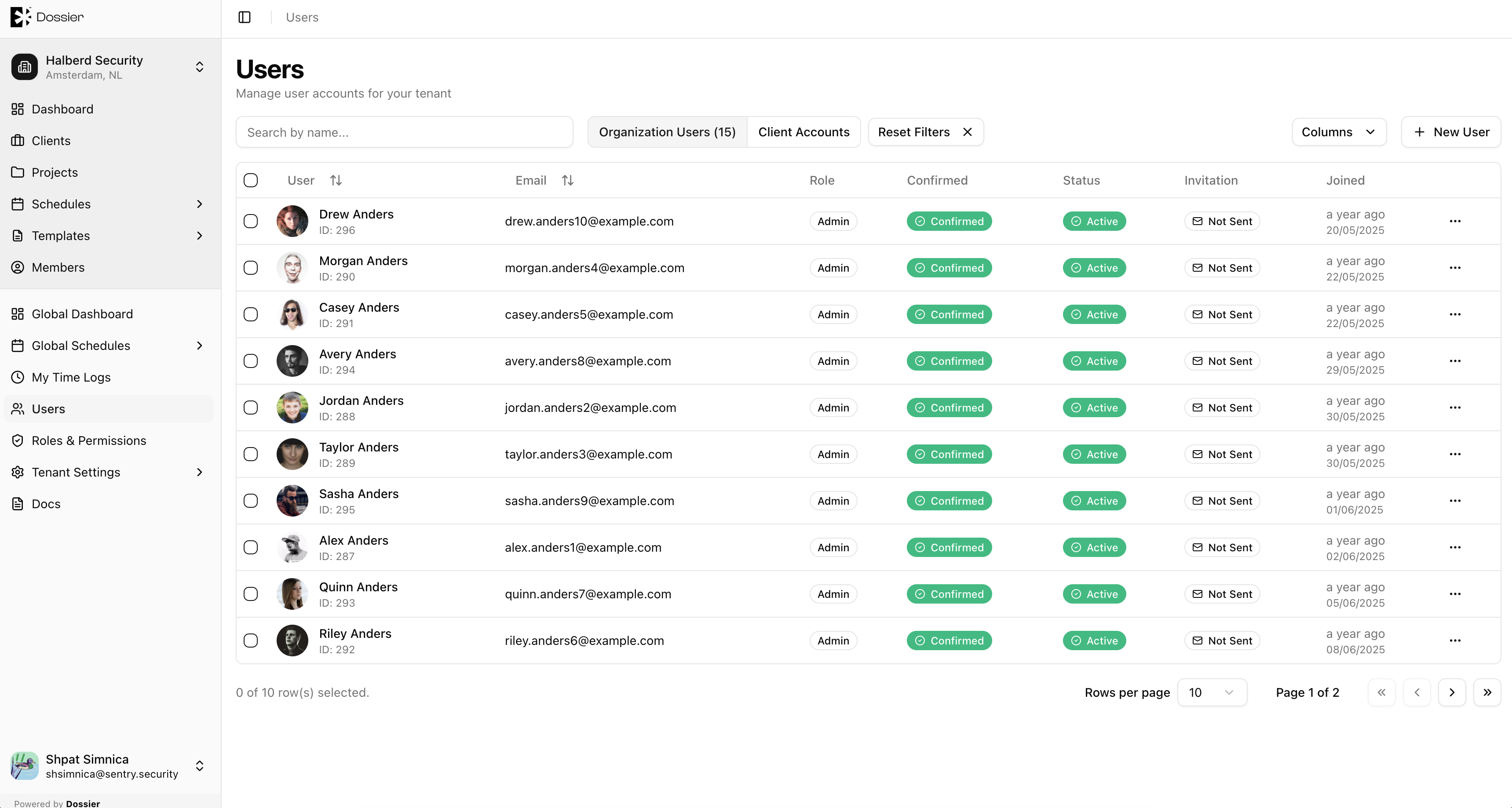Screen dimensions: 1512x808
Task: Go to previous page arrow
Action: coord(1417,692)
